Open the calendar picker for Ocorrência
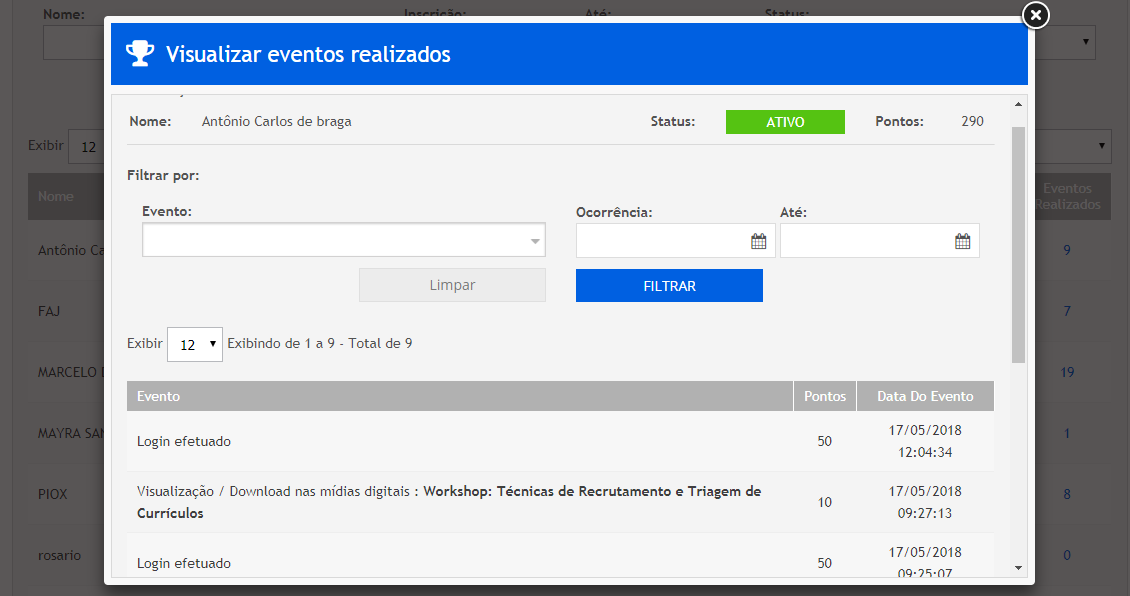1130x596 pixels. point(758,241)
